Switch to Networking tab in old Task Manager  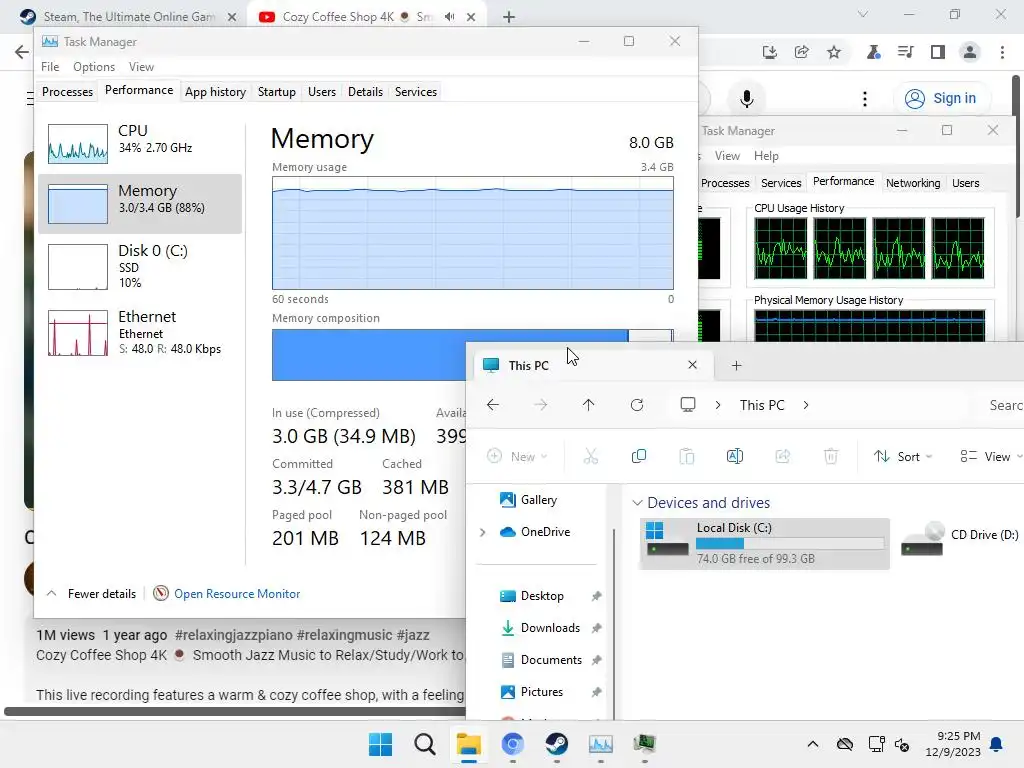(x=913, y=183)
